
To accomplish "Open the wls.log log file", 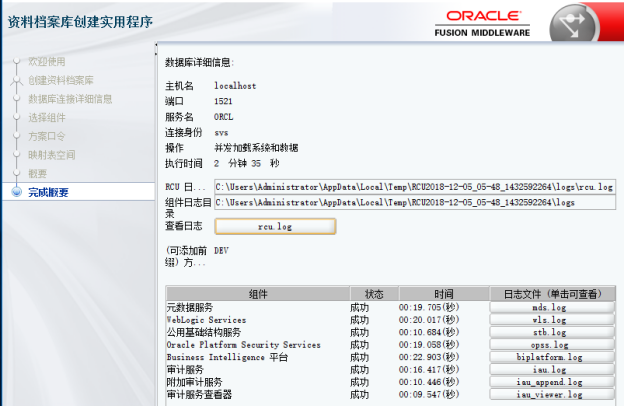I will point(552,320).
